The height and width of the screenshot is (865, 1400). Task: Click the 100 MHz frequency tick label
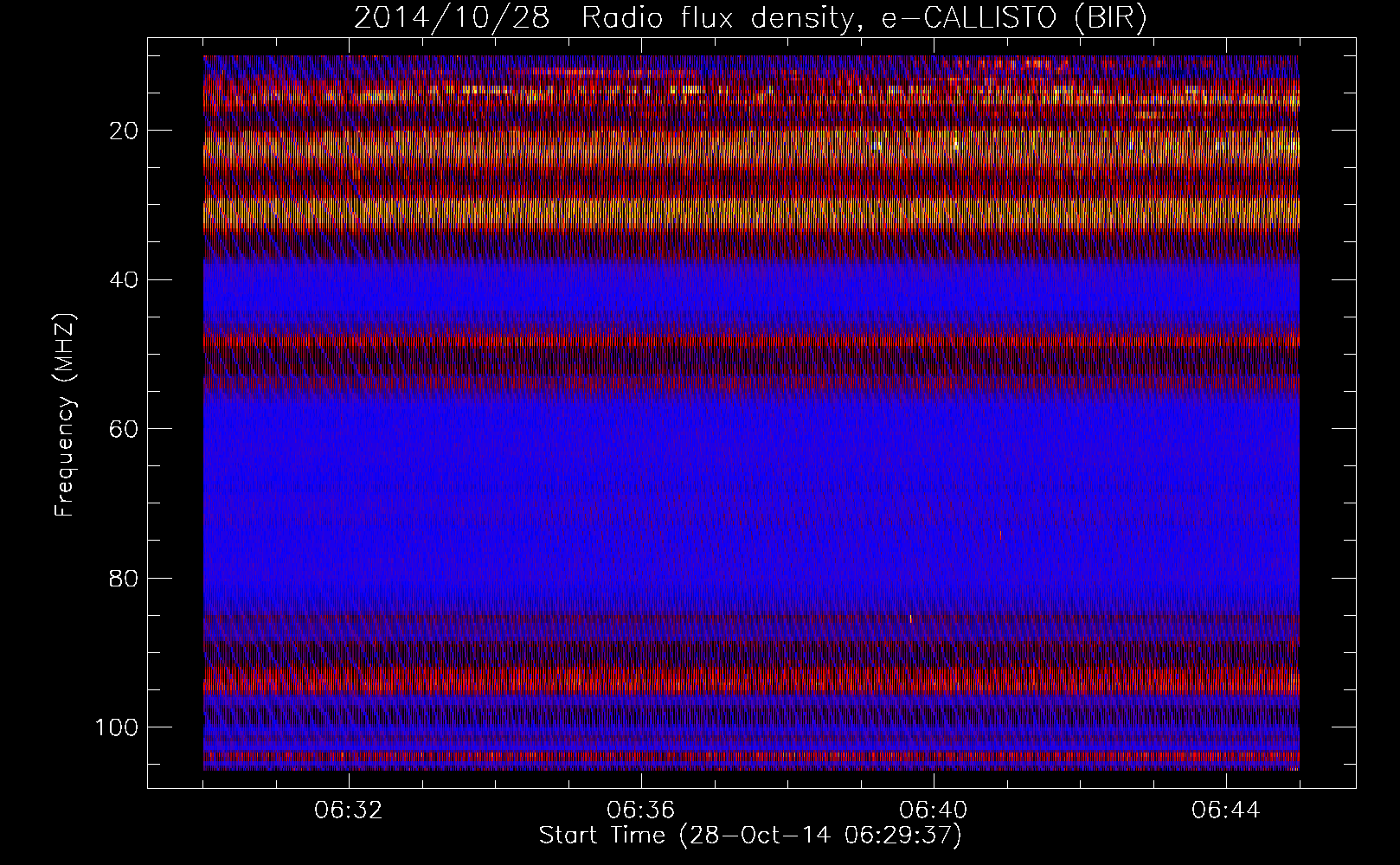[118, 727]
